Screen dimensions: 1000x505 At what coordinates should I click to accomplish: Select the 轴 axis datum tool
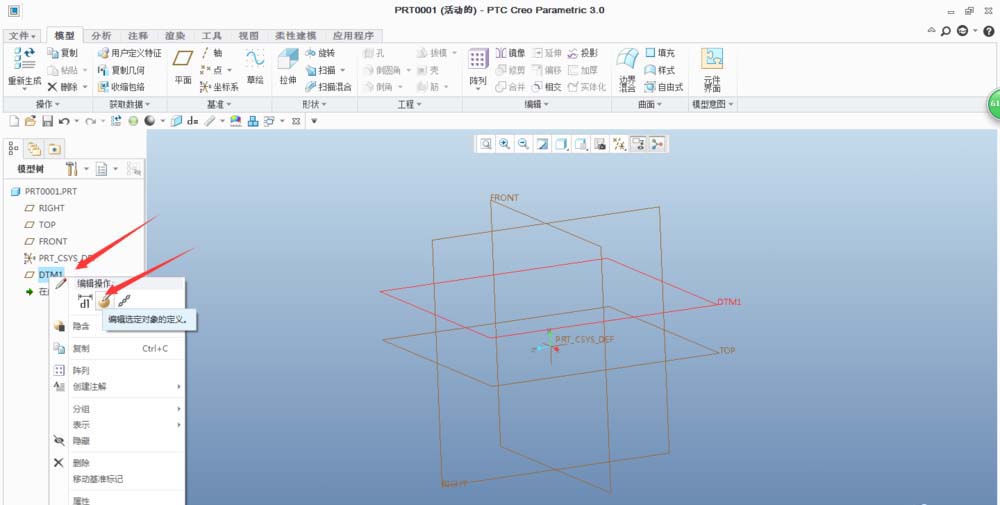[x=212, y=53]
